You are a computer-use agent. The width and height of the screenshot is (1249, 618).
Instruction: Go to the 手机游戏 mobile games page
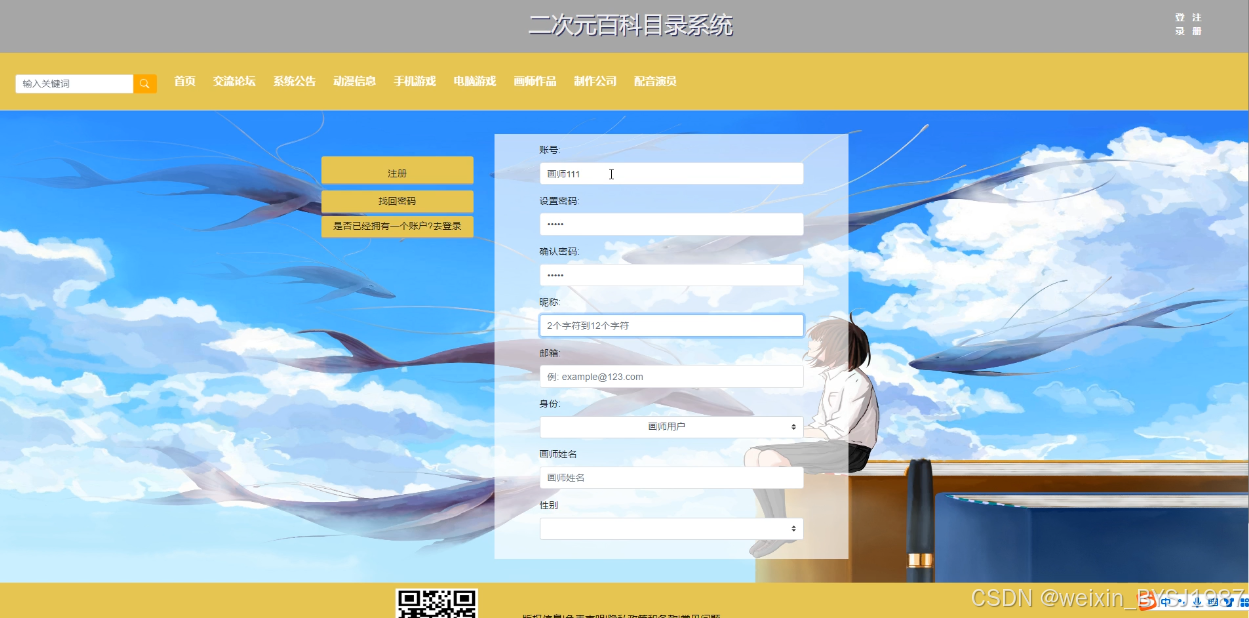click(414, 81)
